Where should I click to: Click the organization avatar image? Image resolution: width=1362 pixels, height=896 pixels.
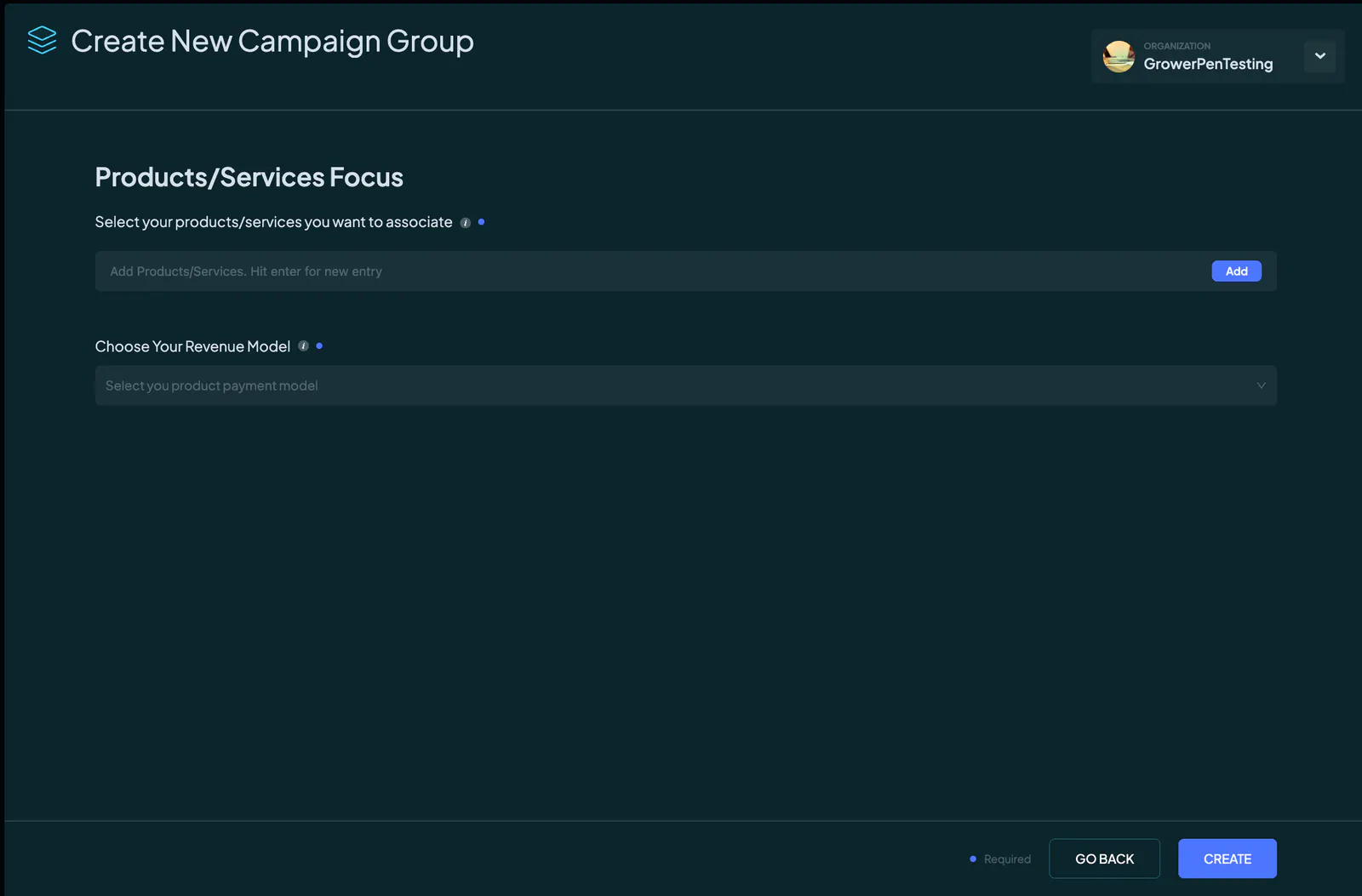[1119, 56]
